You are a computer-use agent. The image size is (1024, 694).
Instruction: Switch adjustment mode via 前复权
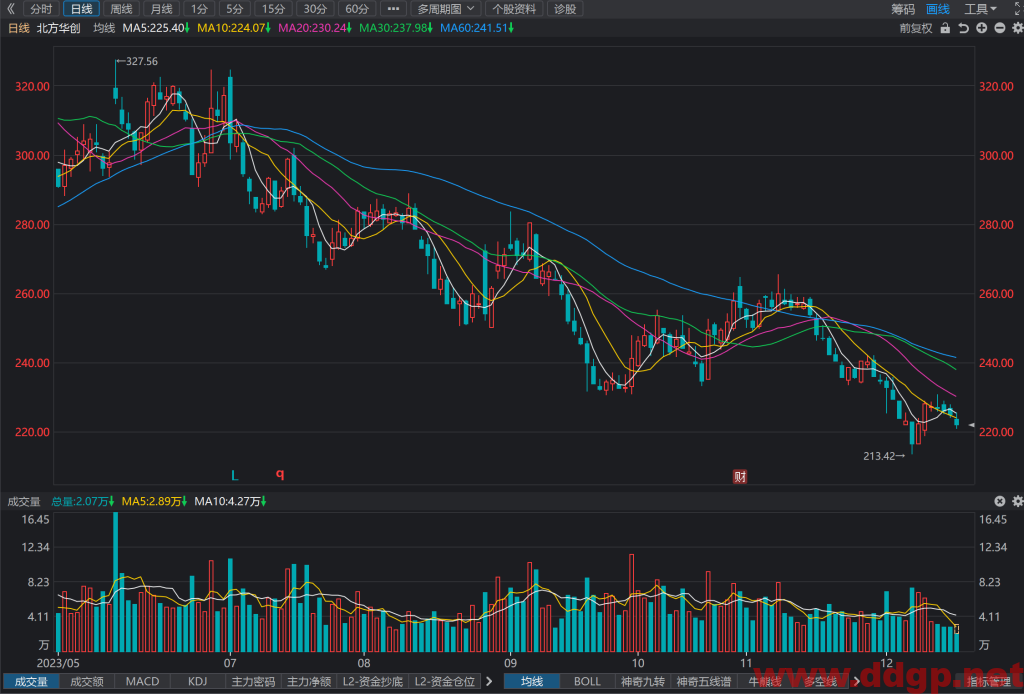(916, 28)
